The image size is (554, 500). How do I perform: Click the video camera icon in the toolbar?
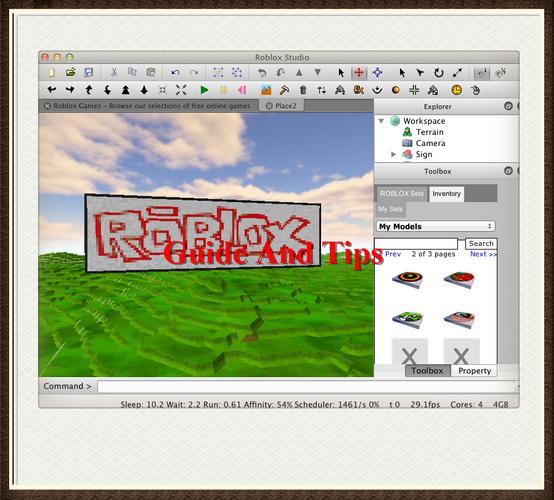click(x=359, y=90)
